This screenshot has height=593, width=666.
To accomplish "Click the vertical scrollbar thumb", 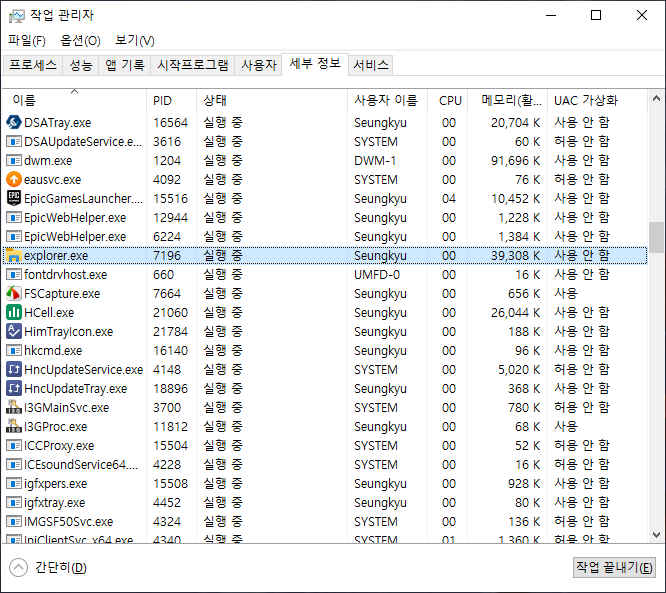I will [656, 238].
